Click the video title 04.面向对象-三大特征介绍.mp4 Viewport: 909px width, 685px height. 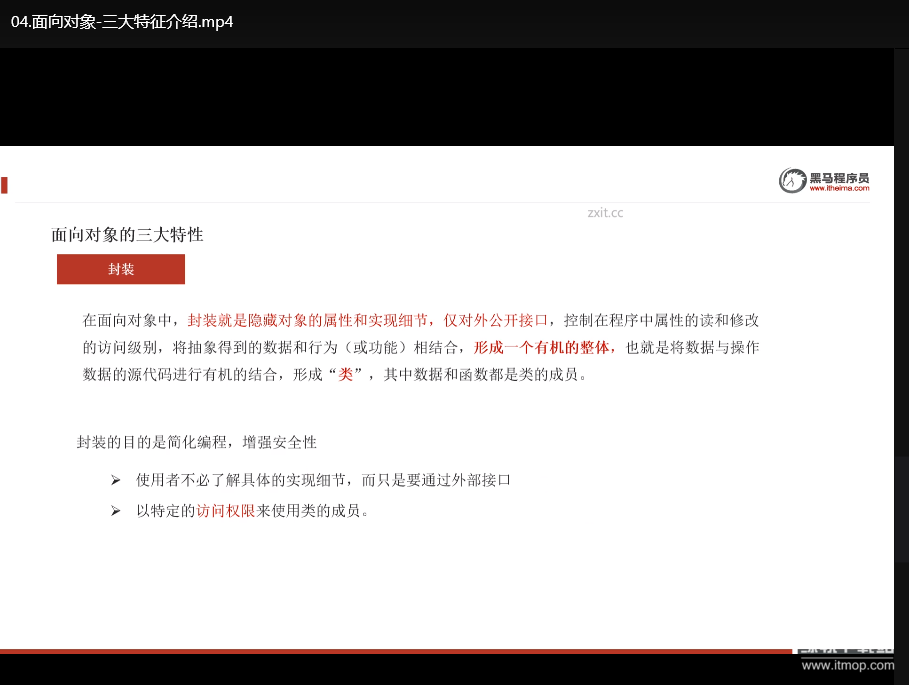(x=122, y=22)
